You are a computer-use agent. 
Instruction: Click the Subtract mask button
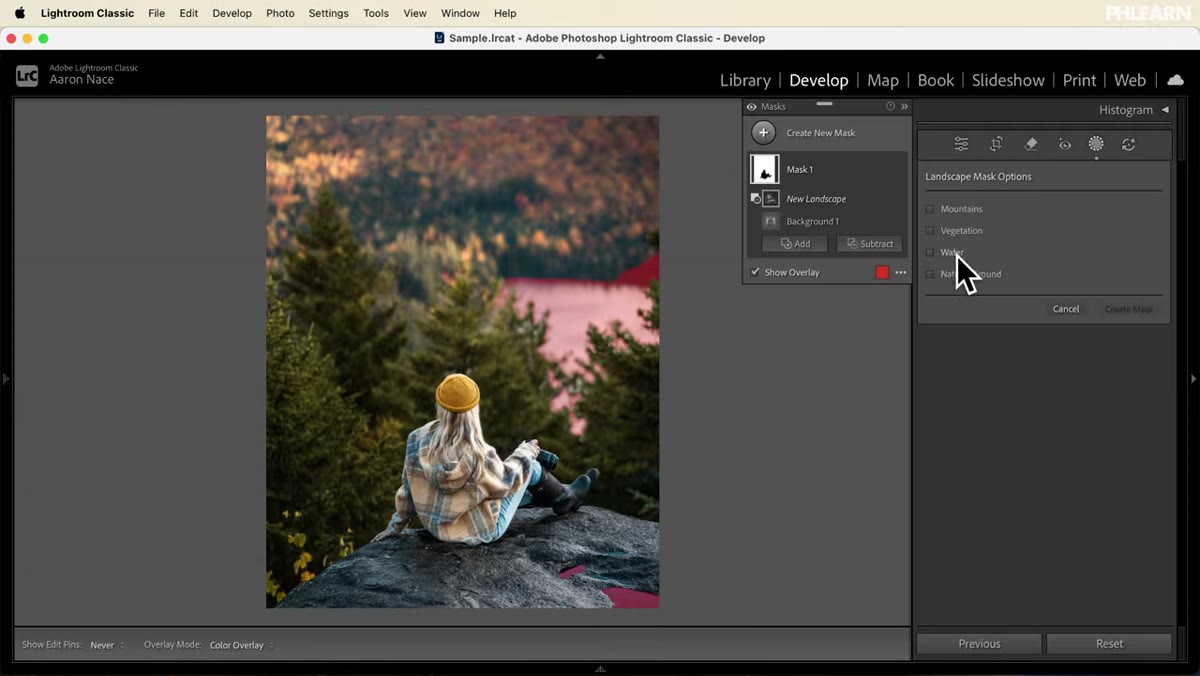pyautogui.click(x=869, y=244)
